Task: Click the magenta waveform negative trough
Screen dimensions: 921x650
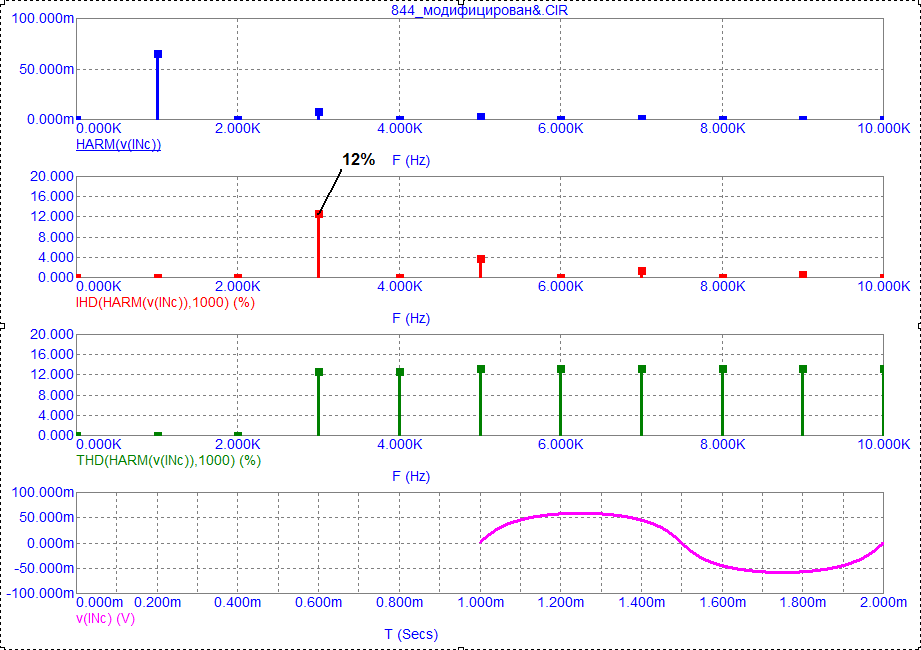Action: (784, 572)
